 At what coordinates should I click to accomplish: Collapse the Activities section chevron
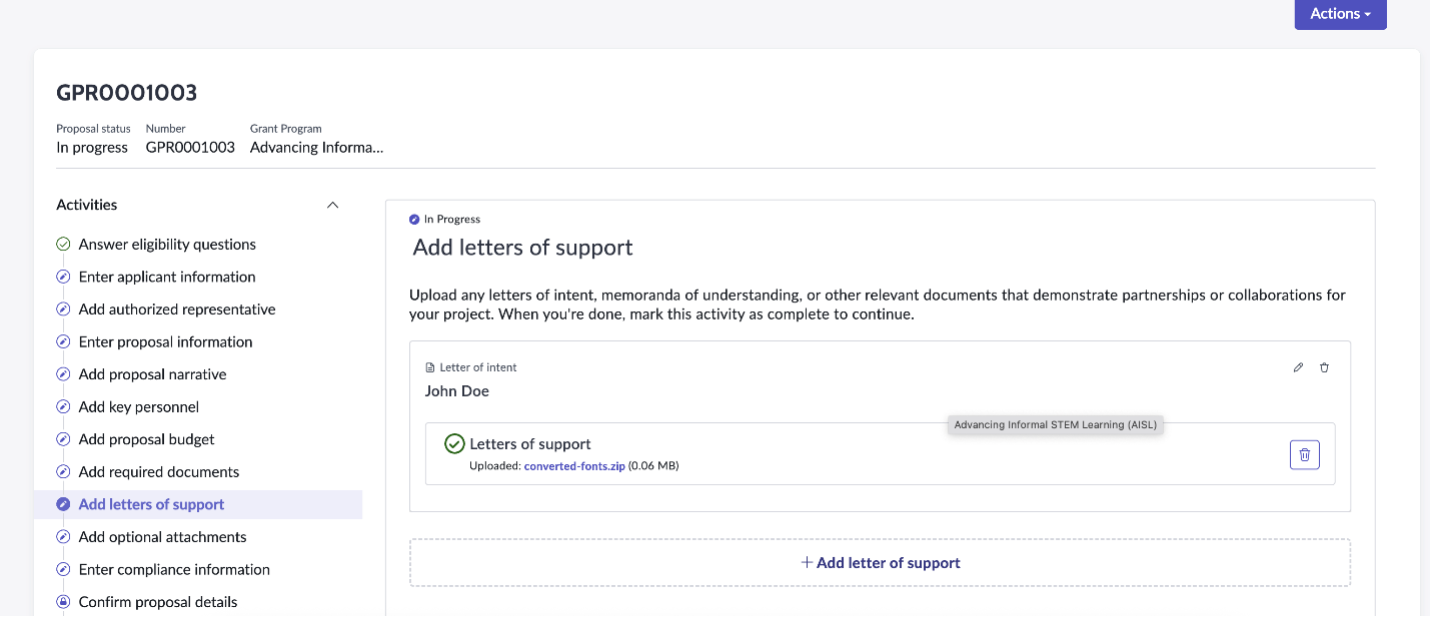pyautogui.click(x=333, y=205)
